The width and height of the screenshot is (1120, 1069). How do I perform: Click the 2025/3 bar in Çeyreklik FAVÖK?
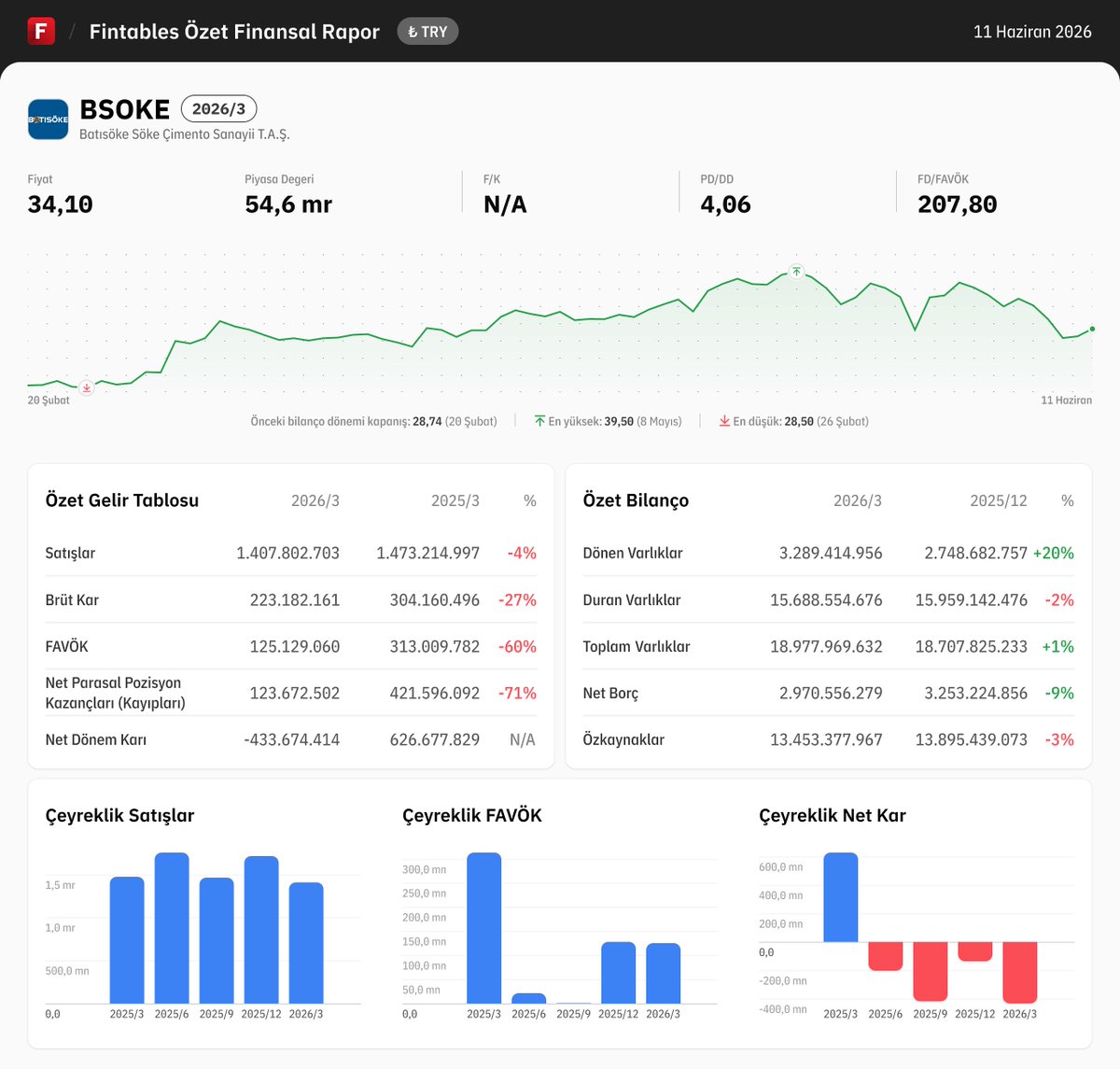(x=483, y=928)
